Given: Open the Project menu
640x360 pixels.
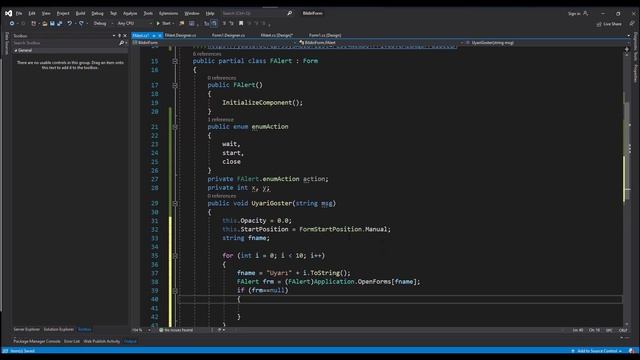Looking at the screenshot, I should [63, 13].
